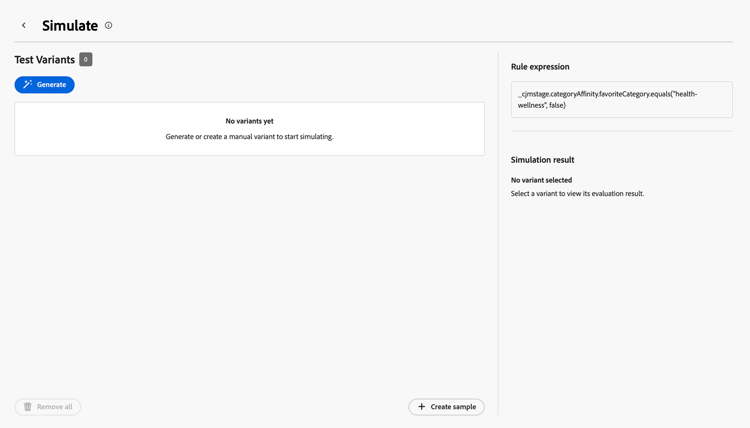The image size is (750, 428).
Task: Select the Simulate page title
Action: pos(70,25)
